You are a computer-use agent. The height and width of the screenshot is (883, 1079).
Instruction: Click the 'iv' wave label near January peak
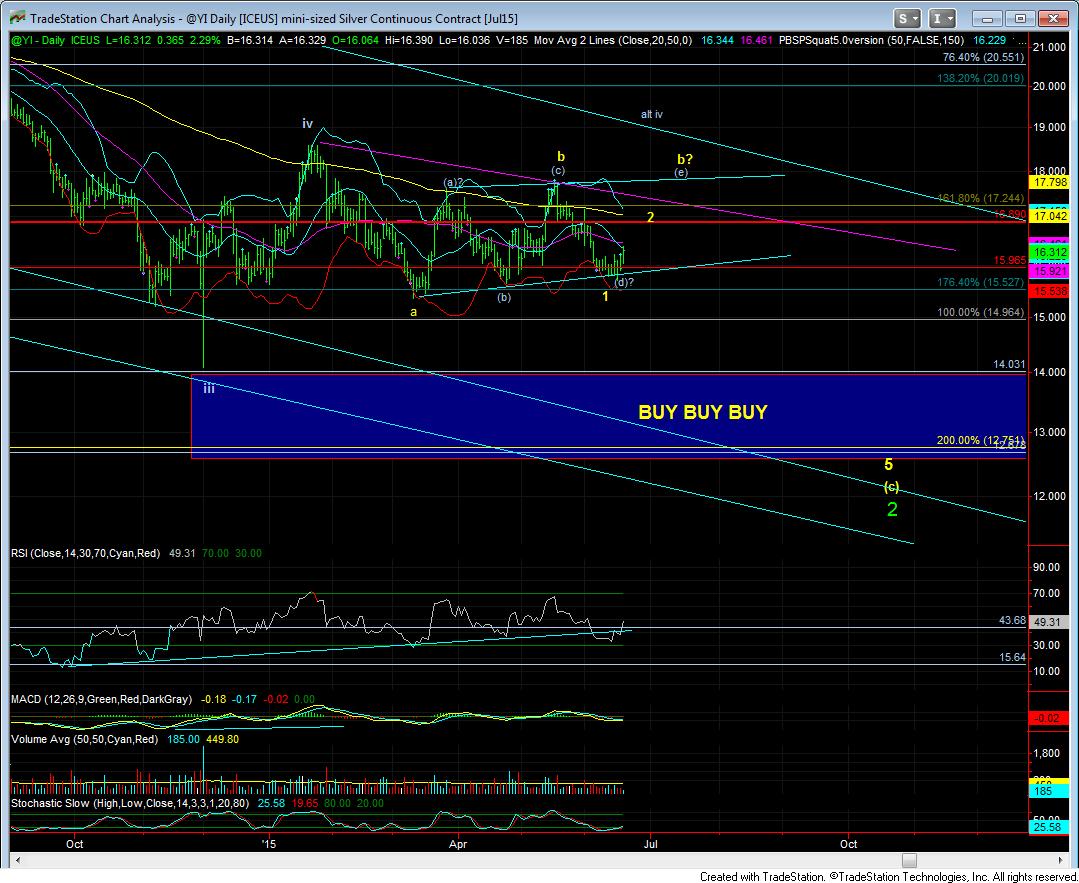tap(308, 123)
